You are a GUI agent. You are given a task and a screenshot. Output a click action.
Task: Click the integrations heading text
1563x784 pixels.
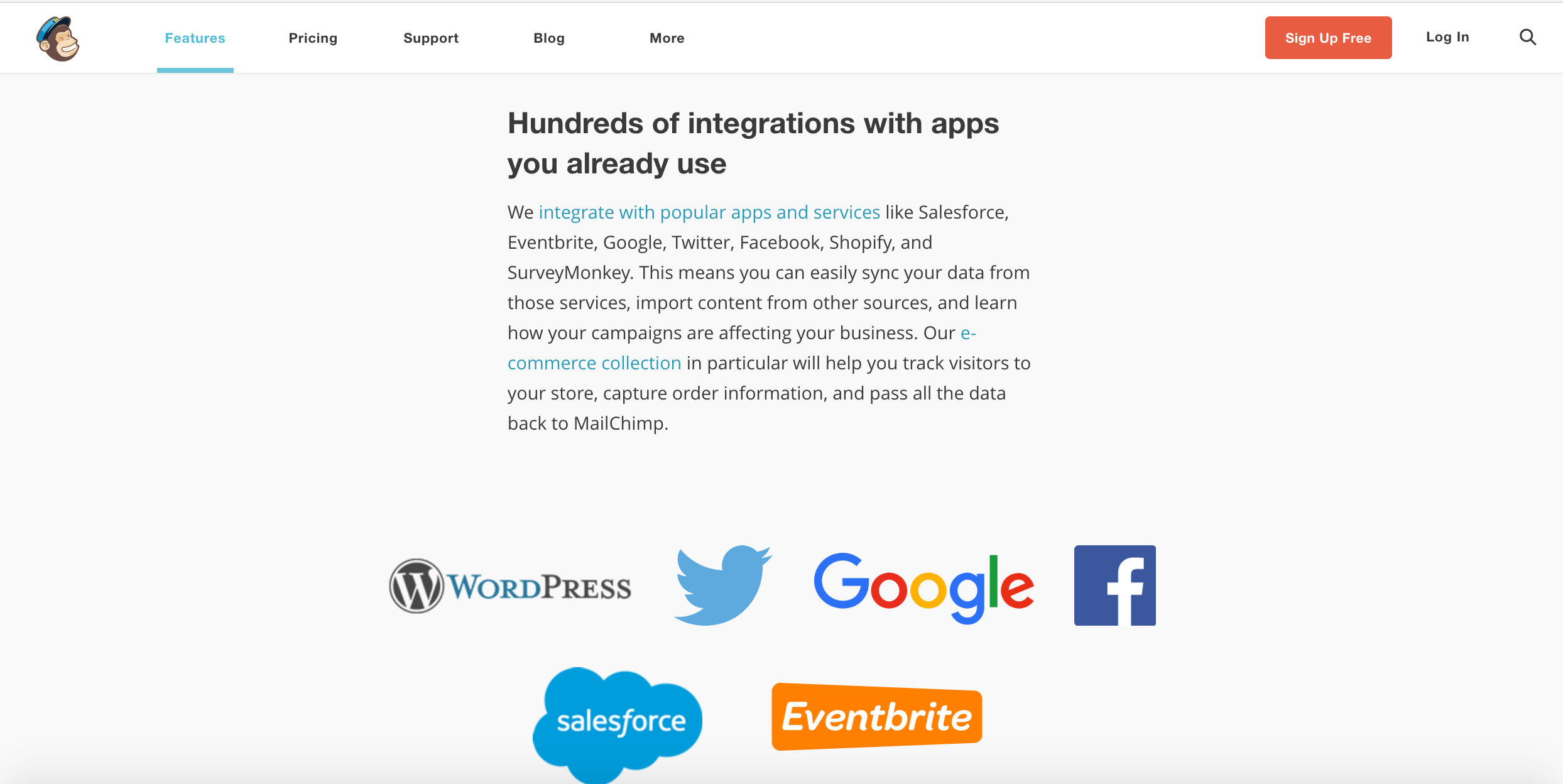click(x=753, y=143)
